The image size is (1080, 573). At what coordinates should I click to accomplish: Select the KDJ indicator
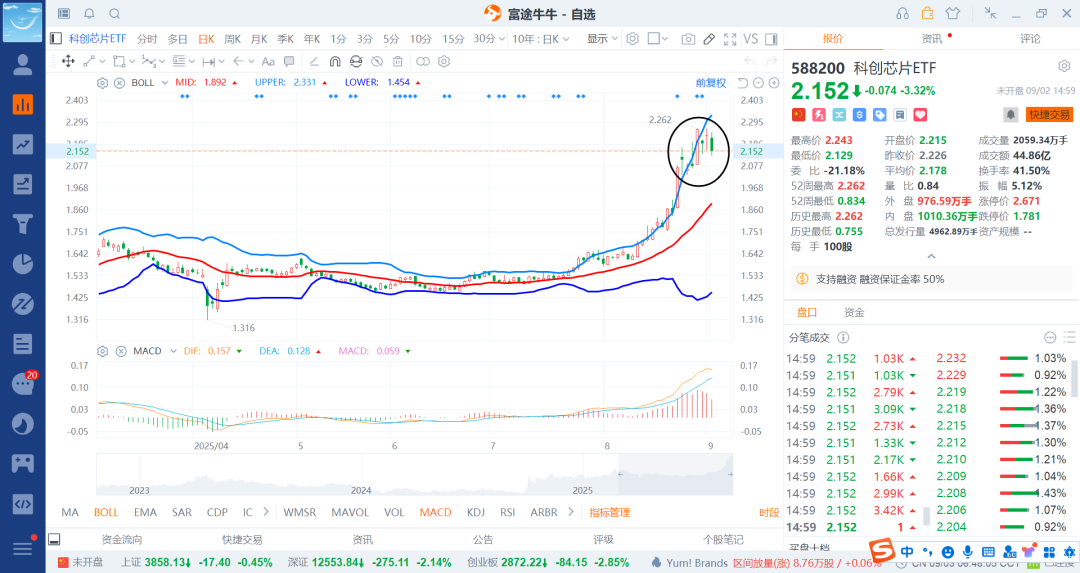pos(476,512)
